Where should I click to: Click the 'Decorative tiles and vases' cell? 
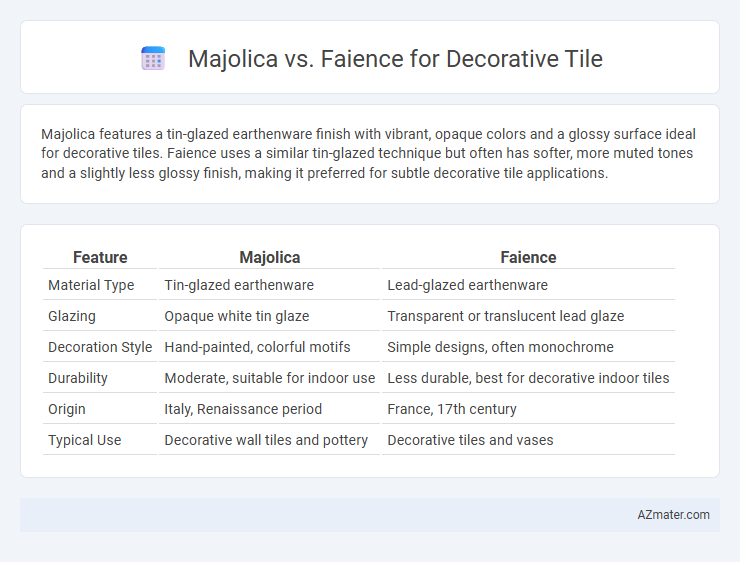pos(528,440)
